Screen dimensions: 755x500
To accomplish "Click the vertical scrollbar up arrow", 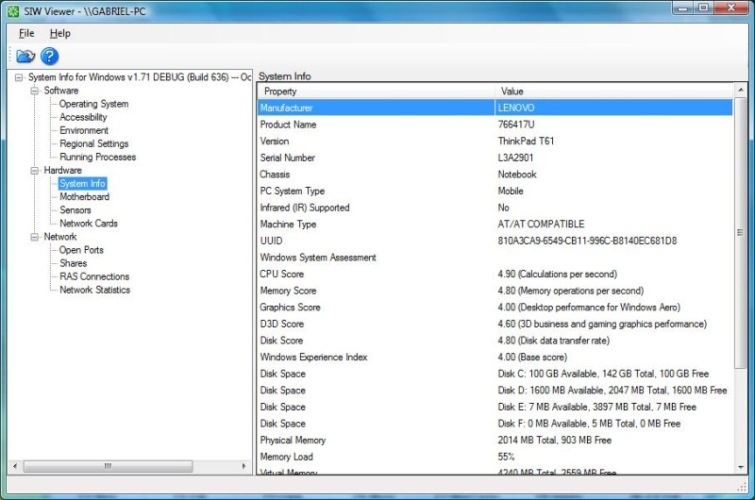I will pyautogui.click(x=740, y=91).
